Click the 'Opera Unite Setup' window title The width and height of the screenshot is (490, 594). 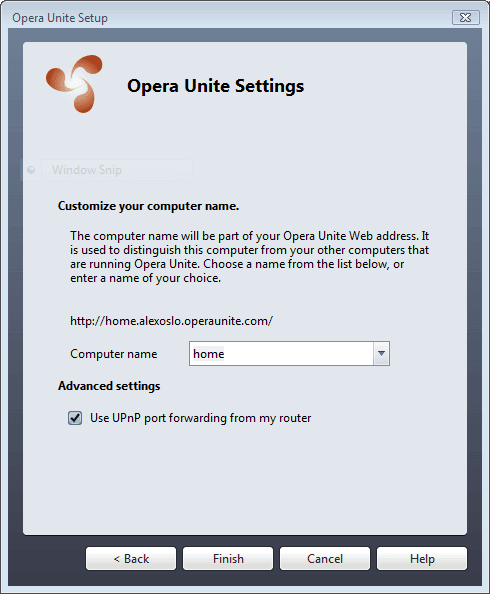[x=60, y=18]
